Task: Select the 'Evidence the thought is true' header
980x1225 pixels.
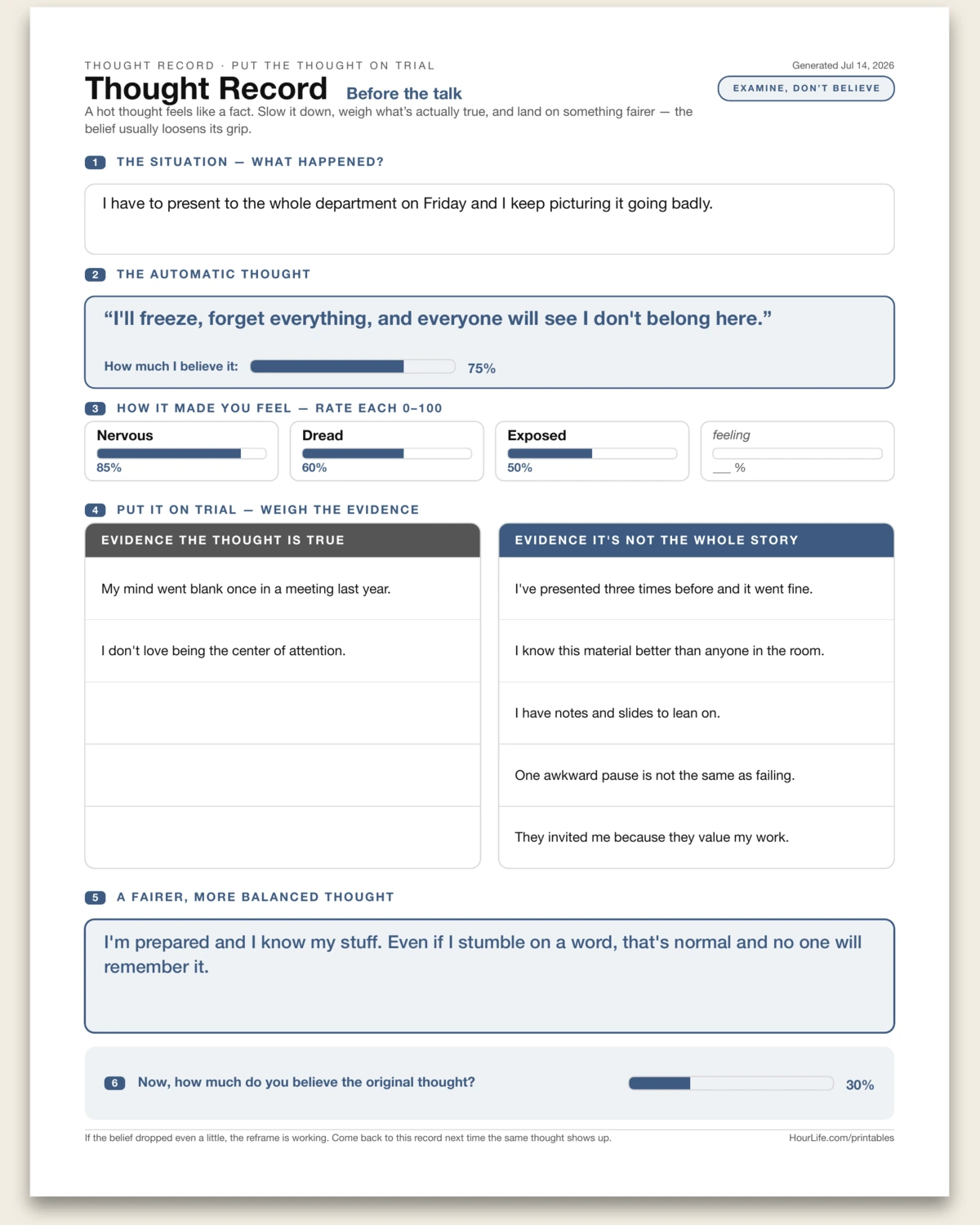Action: click(x=283, y=541)
